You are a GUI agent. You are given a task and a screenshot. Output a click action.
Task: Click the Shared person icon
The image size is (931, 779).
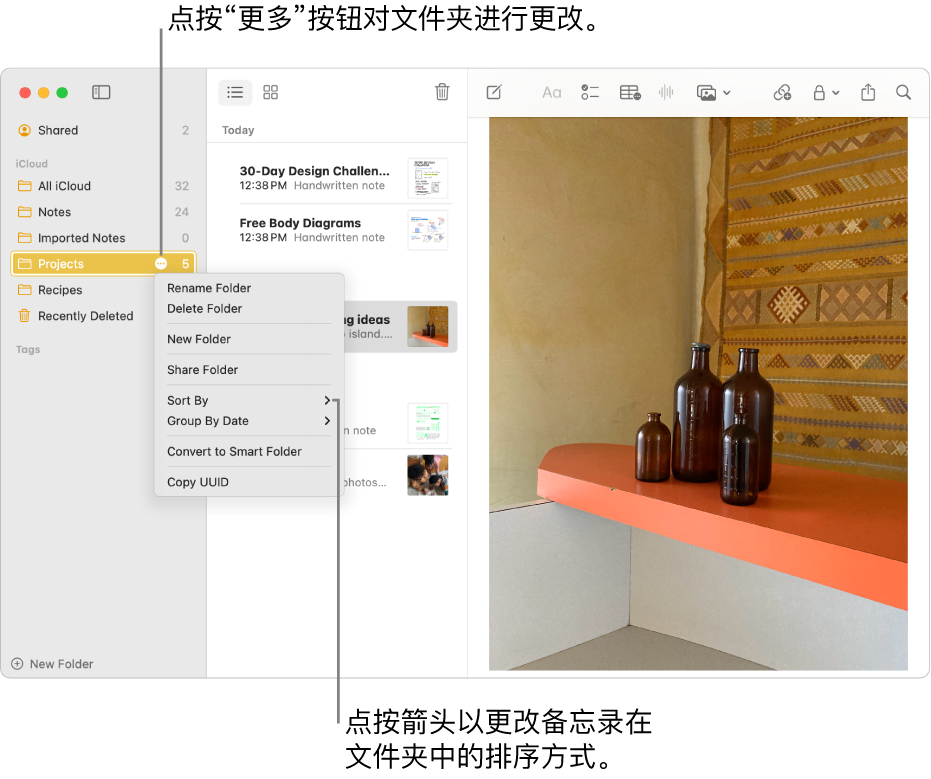24,130
